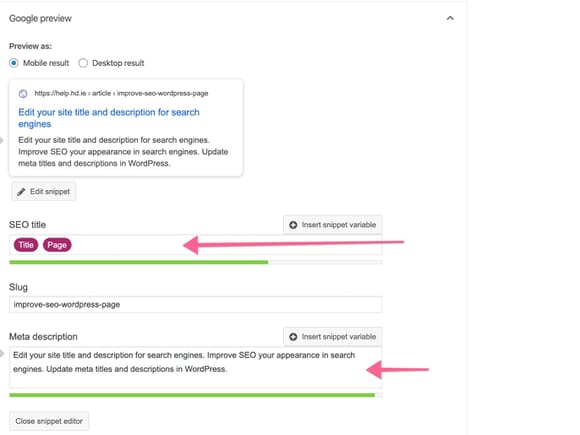Select the Page variable tag in SEO title
This screenshot has height=435, width=580.
click(57, 245)
